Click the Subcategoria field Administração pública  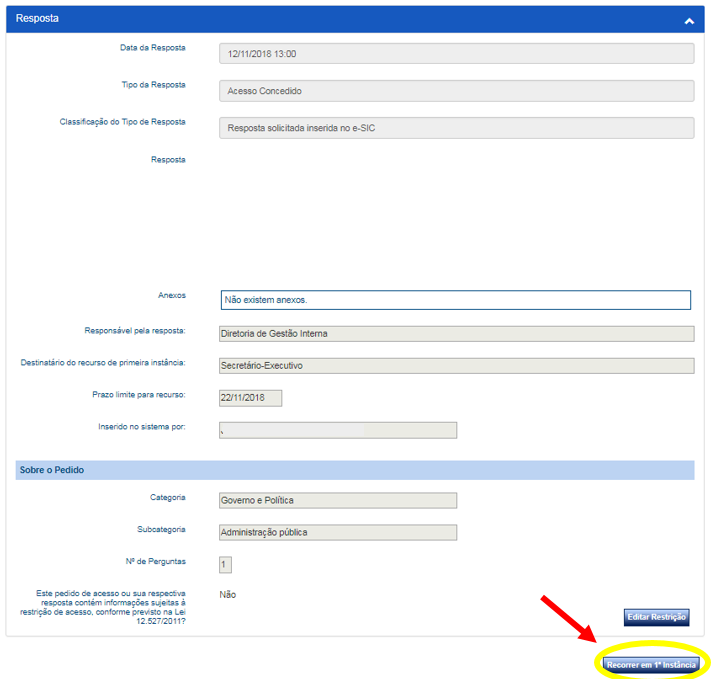(x=337, y=532)
